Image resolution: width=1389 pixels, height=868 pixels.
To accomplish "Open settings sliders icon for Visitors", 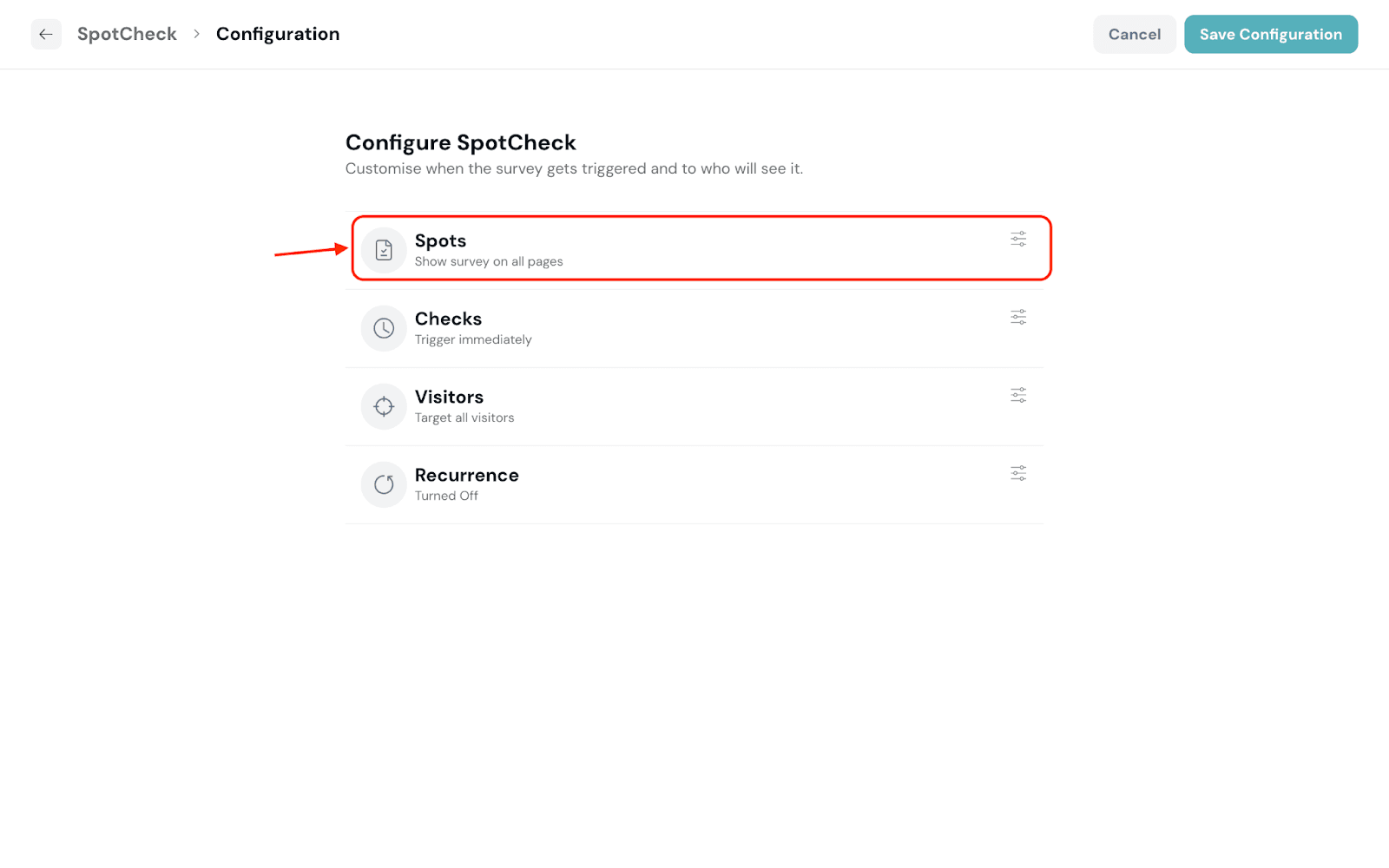I will coord(1018,395).
